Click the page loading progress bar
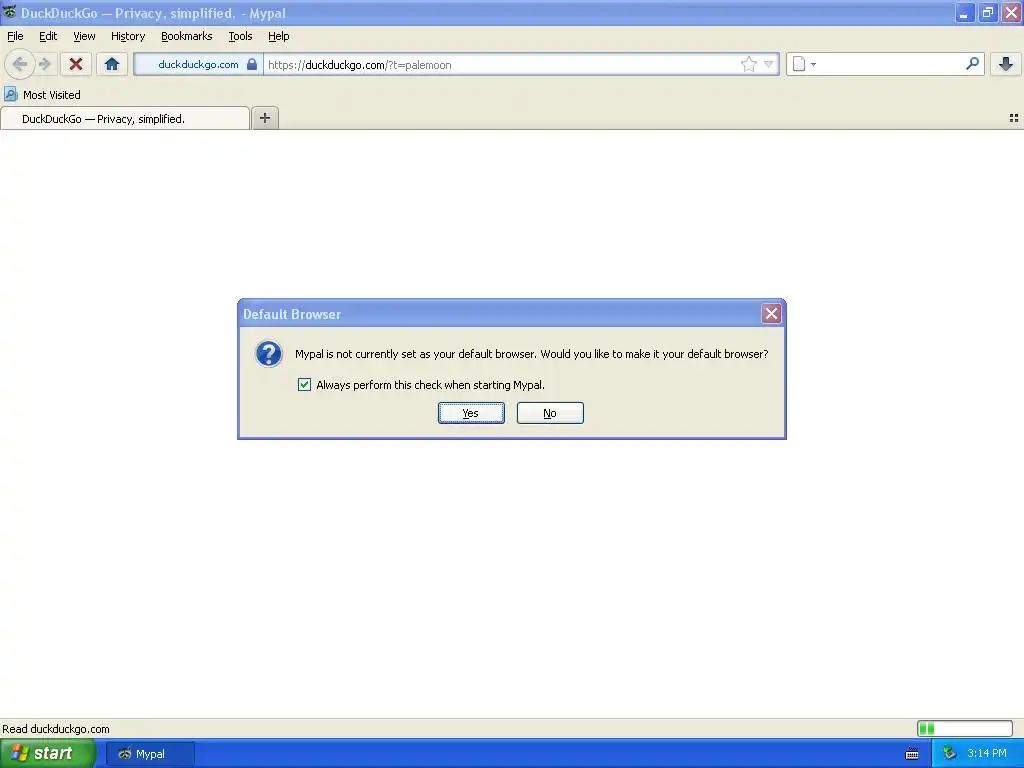The width and height of the screenshot is (1024, 768). coord(965,728)
